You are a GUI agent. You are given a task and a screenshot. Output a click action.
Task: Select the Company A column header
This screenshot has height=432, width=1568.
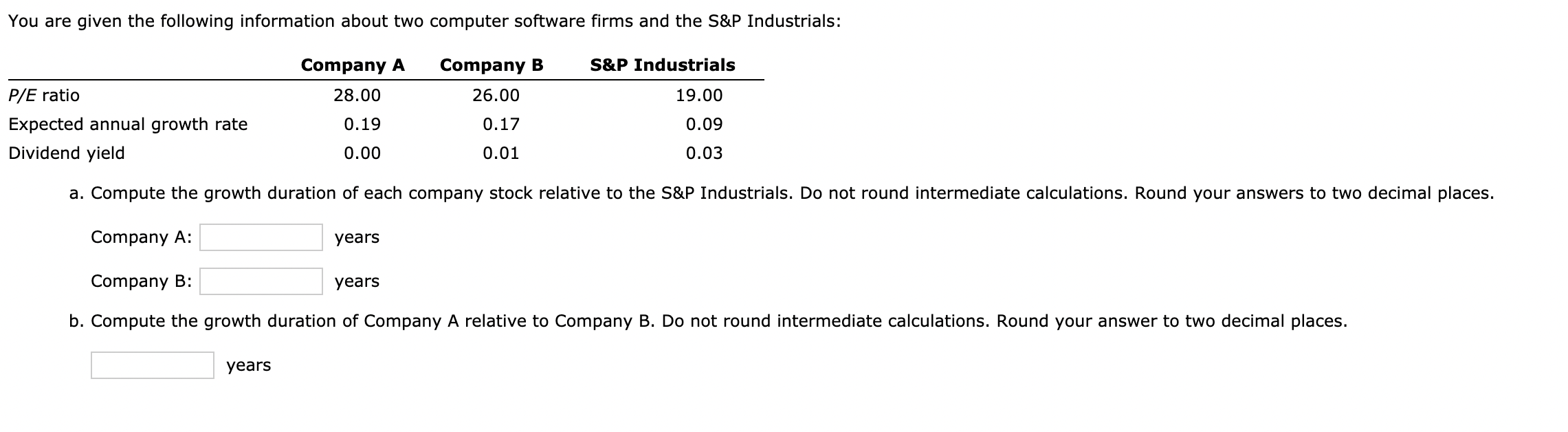(353, 64)
